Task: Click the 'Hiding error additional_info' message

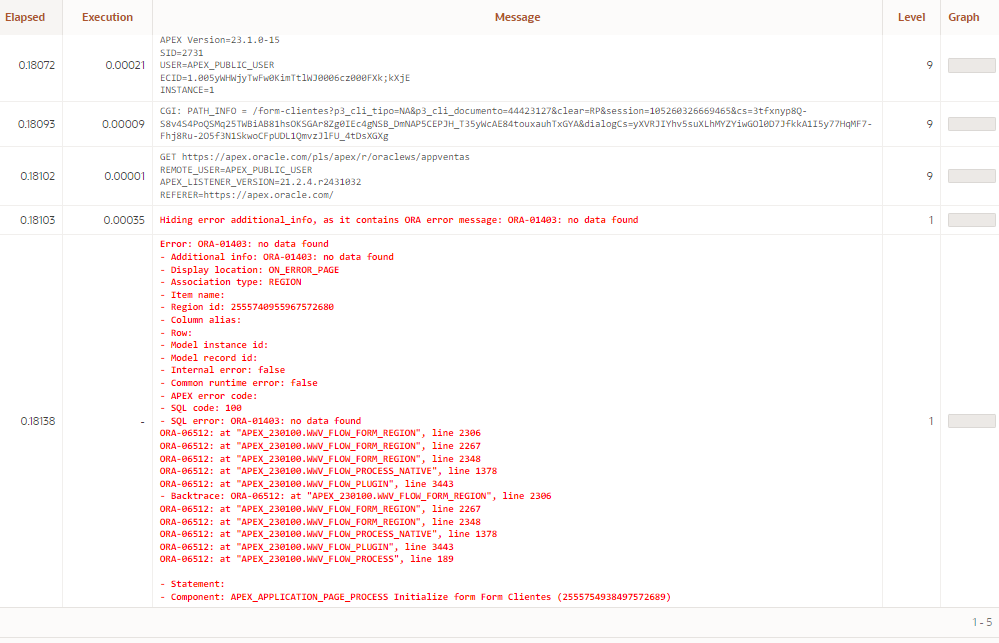Action: (398, 220)
